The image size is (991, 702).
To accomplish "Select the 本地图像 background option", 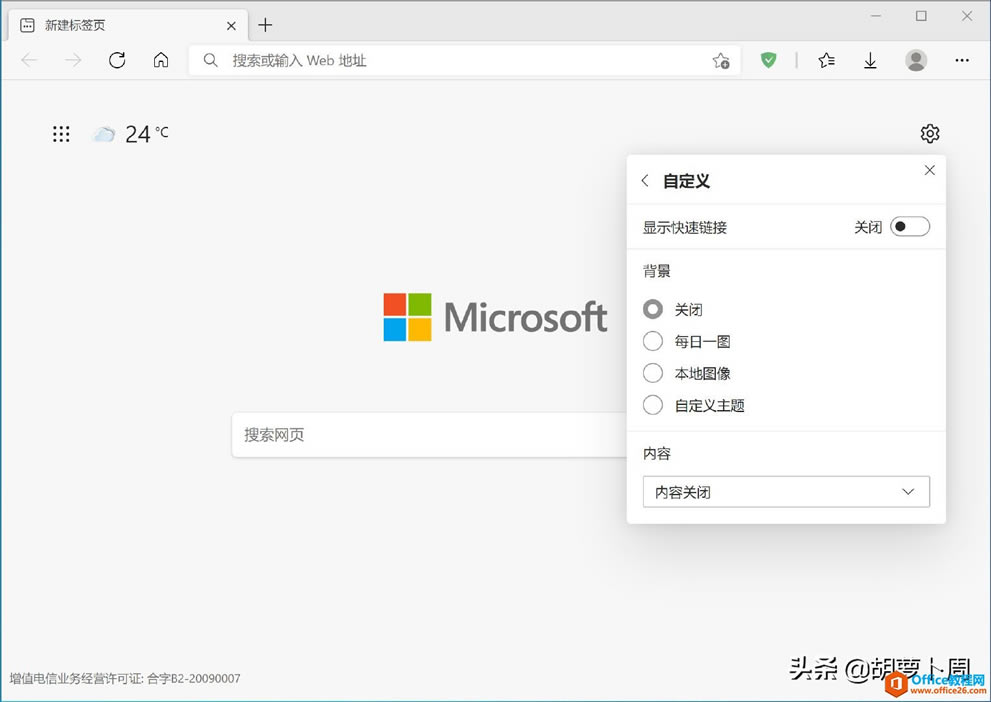I will pyautogui.click(x=653, y=373).
